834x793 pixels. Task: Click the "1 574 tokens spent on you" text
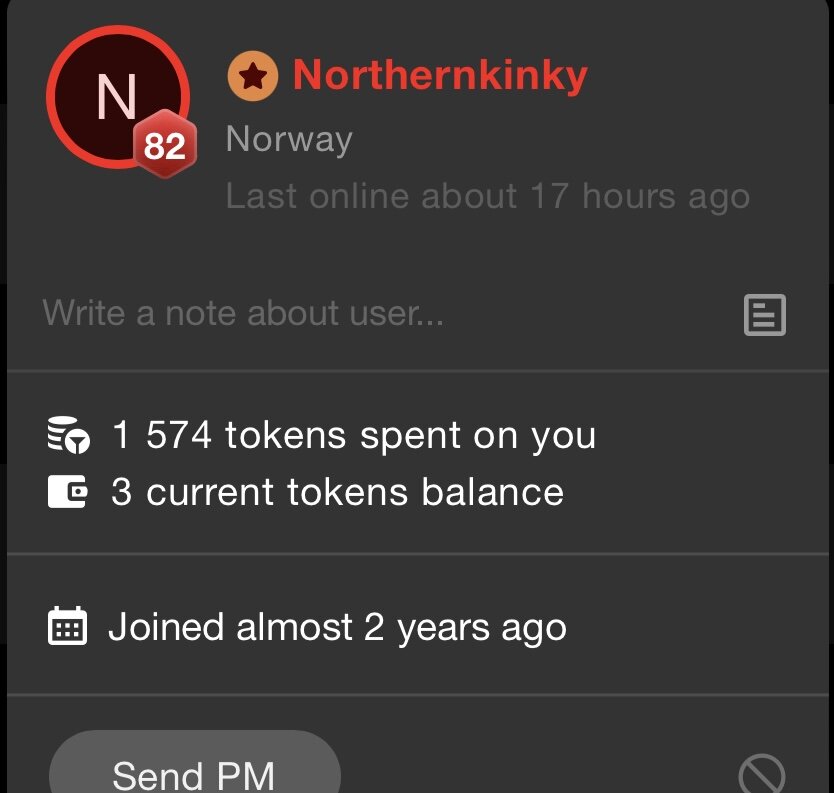[x=353, y=436]
